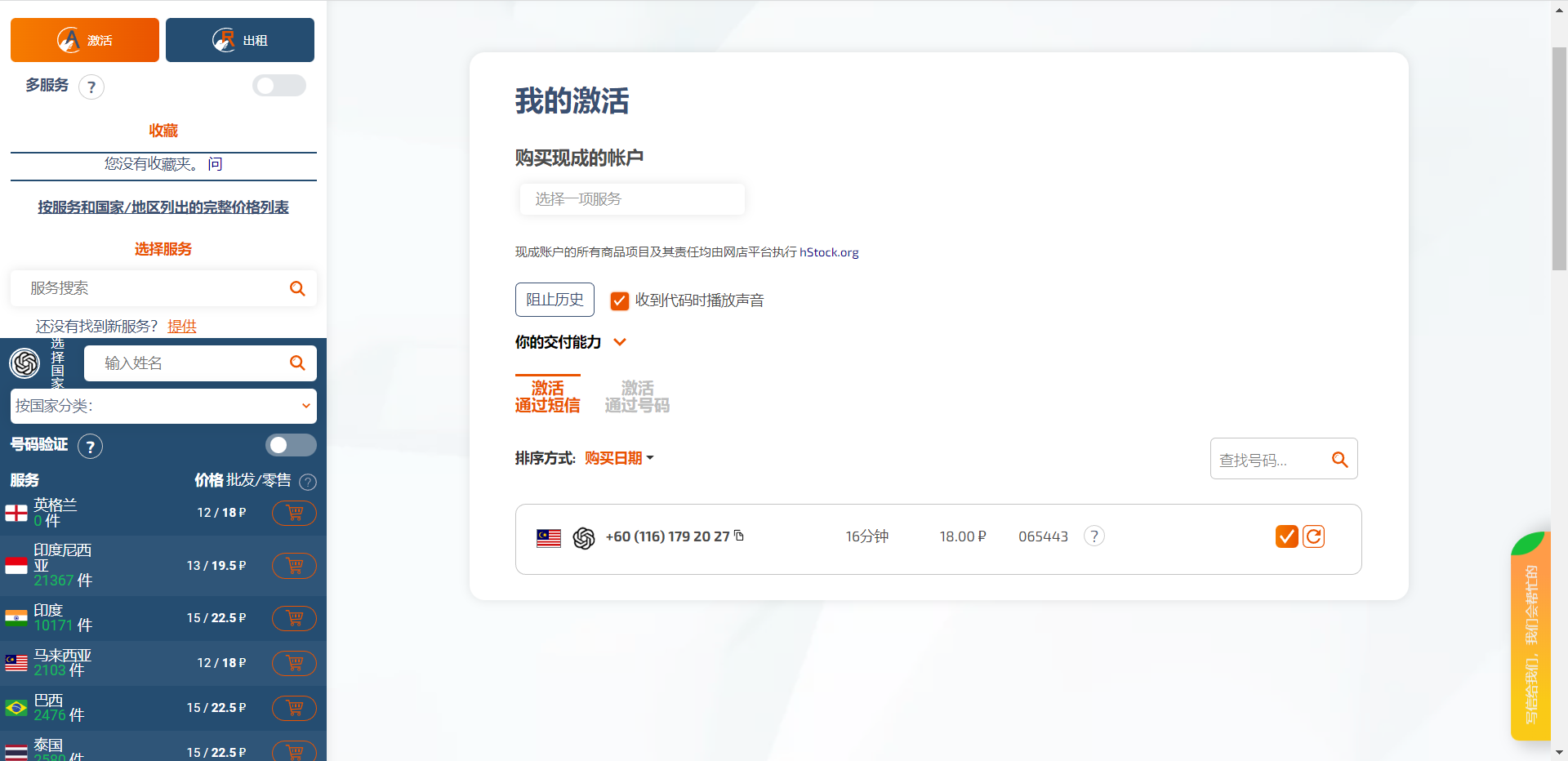Viewport: 1568px width, 761px height.
Task: Turn on the 号码验证 toggle
Action: click(290, 445)
